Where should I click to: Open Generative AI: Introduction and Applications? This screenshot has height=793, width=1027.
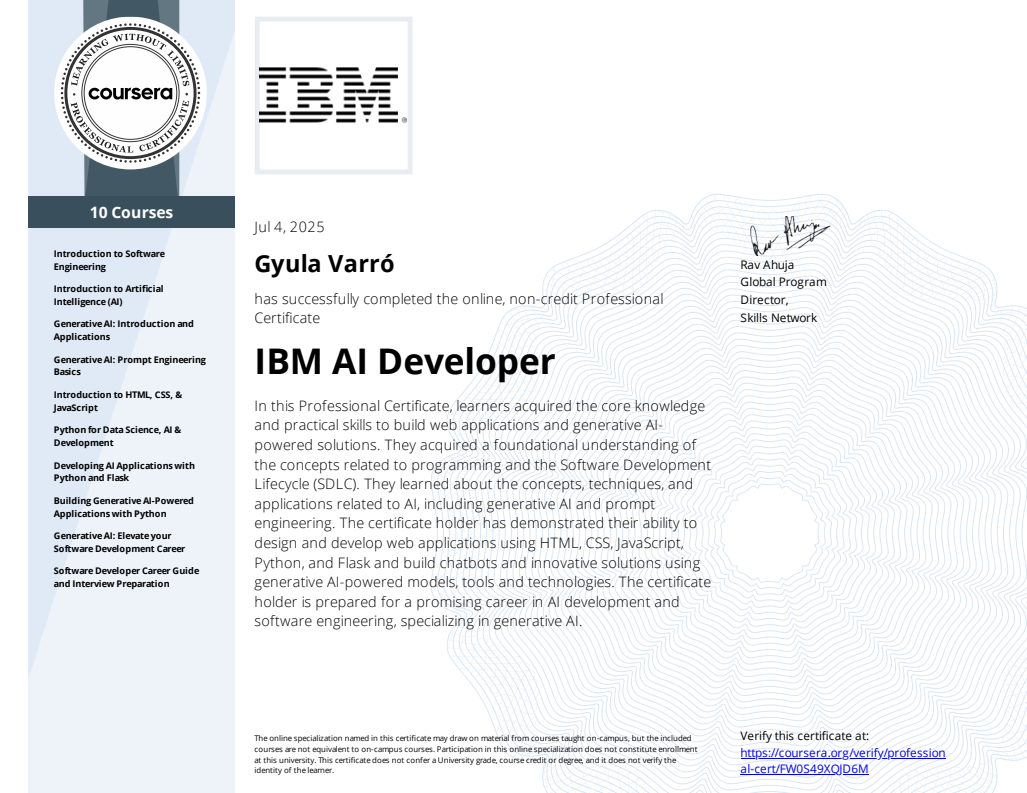pyautogui.click(x=123, y=330)
